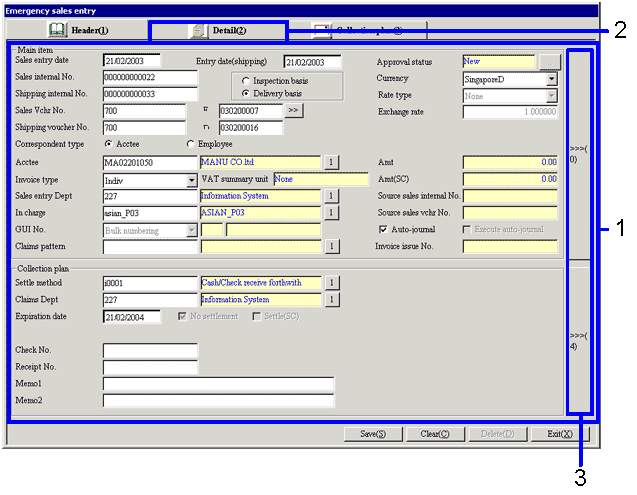Click the Exit(X) button
This screenshot has width=637, height=495.
(560, 434)
